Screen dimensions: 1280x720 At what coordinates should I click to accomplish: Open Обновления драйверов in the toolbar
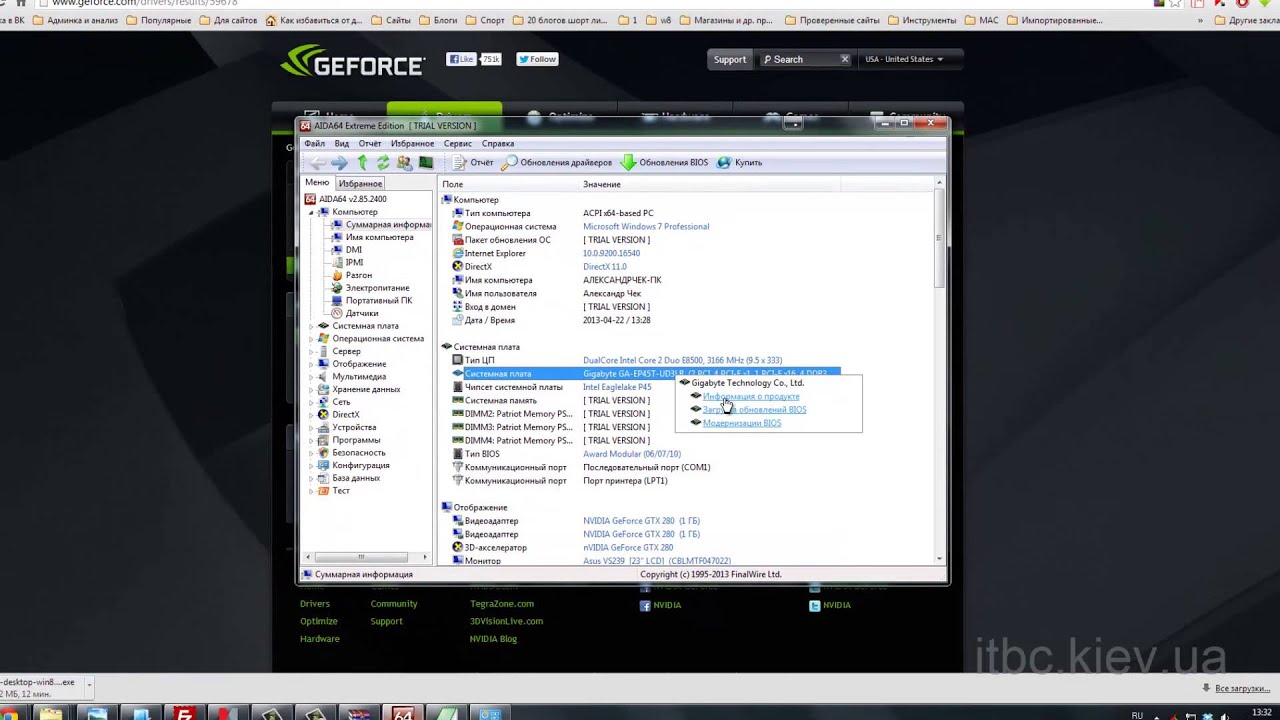click(557, 162)
